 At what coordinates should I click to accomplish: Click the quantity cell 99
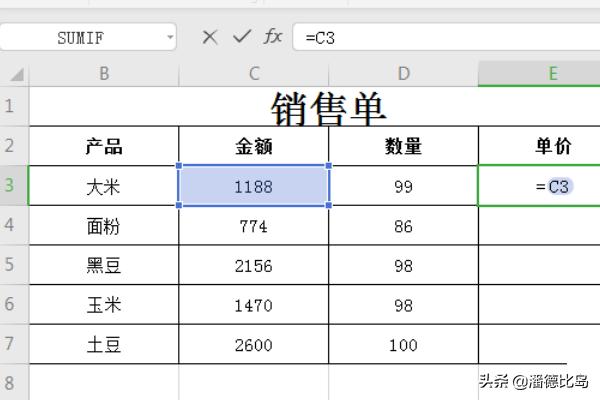(403, 186)
